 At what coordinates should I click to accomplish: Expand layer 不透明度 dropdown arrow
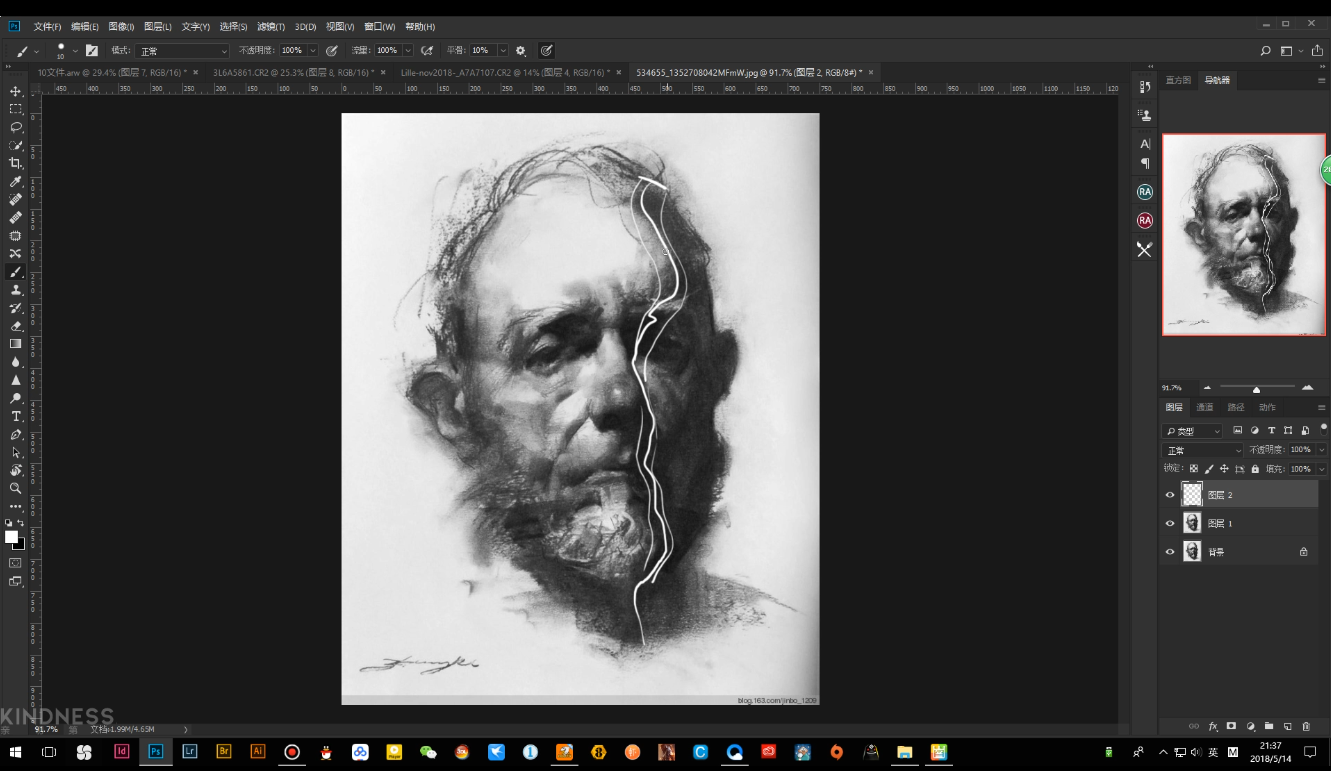point(1322,450)
